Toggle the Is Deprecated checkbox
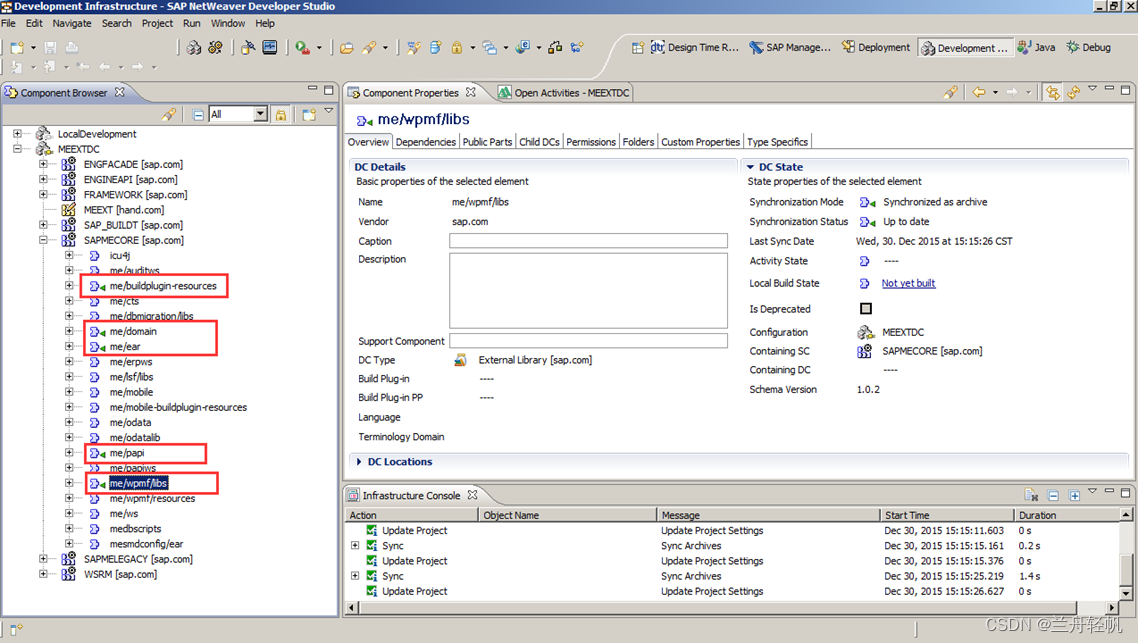Viewport: 1138px width, 643px height. click(866, 308)
